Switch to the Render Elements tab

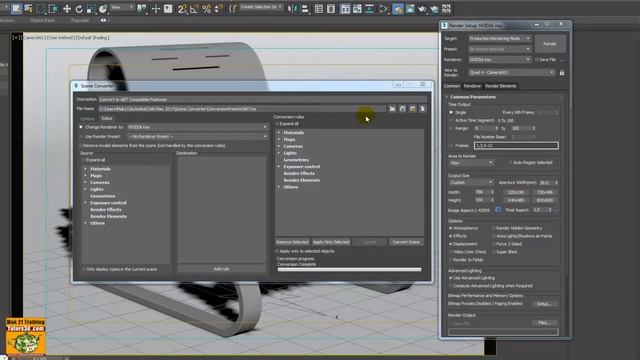[x=501, y=86]
